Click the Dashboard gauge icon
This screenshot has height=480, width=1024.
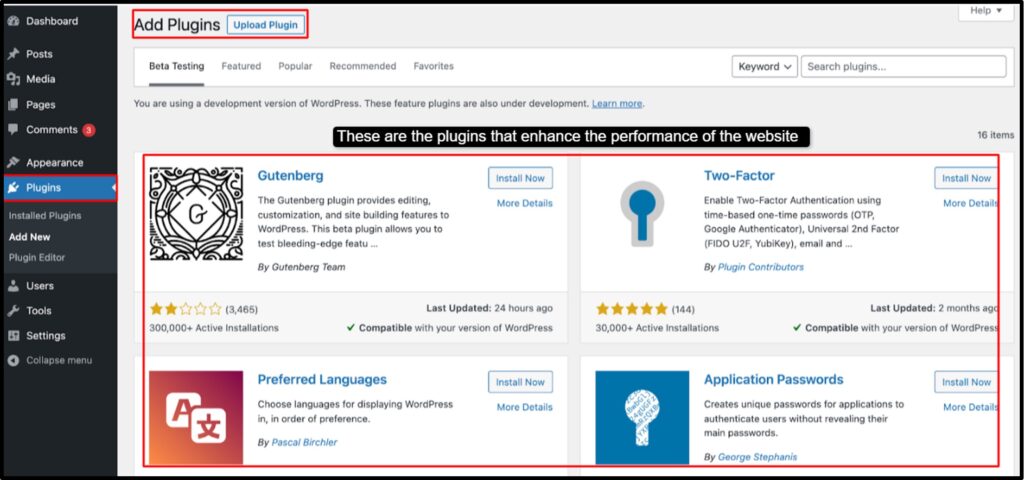tap(13, 21)
